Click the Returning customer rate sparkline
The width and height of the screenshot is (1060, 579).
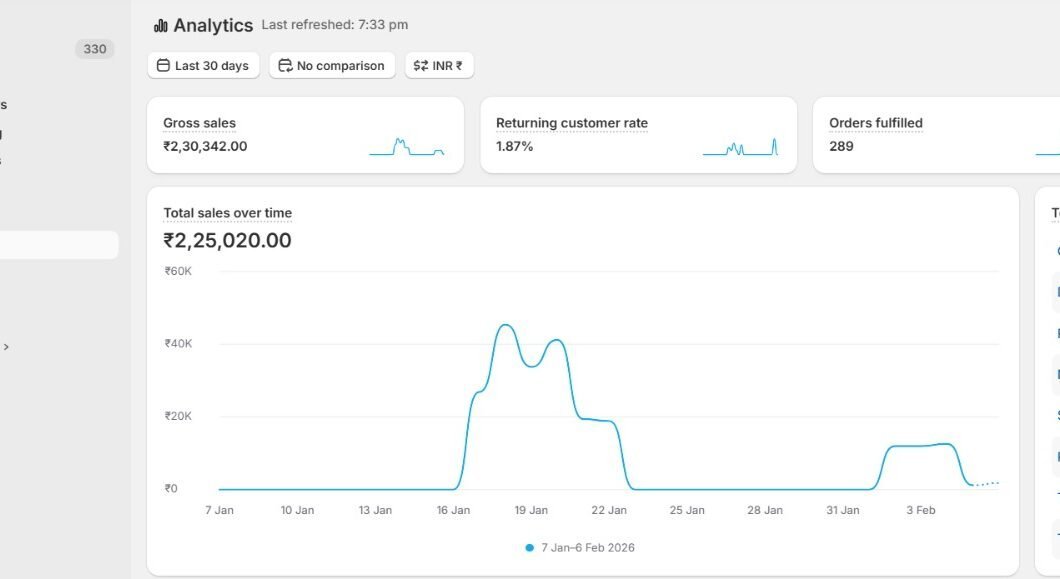(x=740, y=146)
